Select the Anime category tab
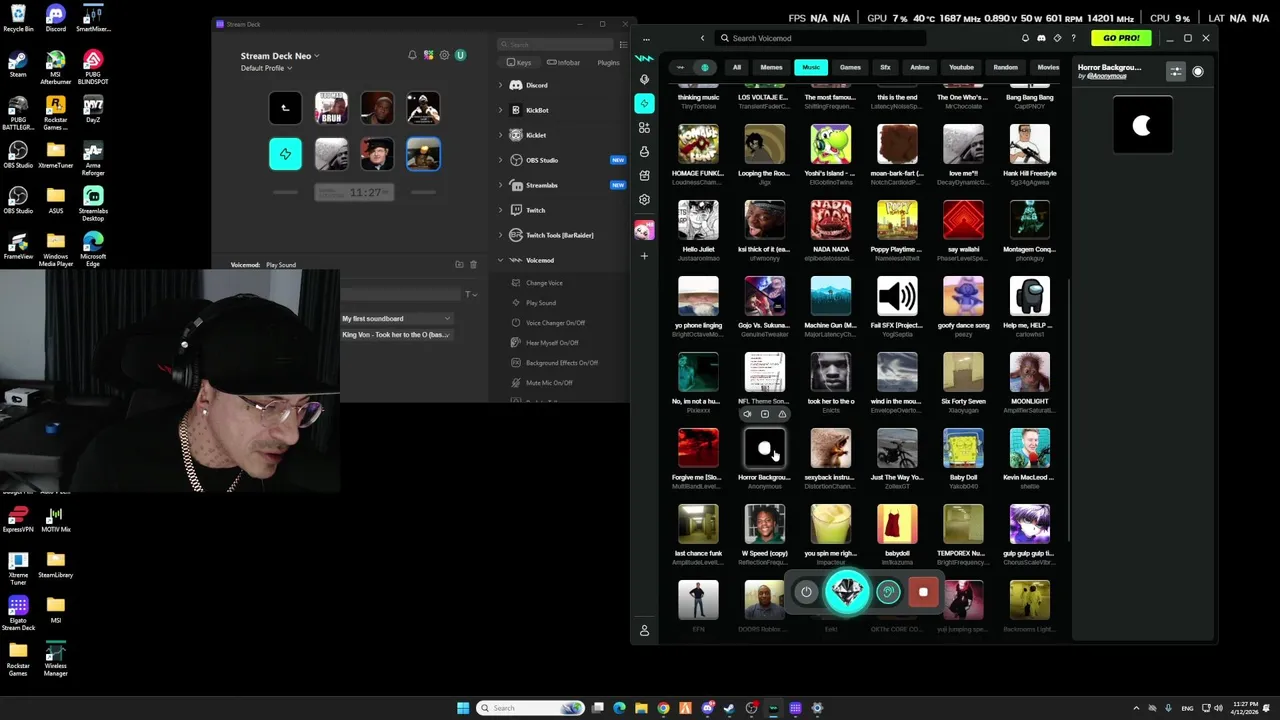 [919, 68]
